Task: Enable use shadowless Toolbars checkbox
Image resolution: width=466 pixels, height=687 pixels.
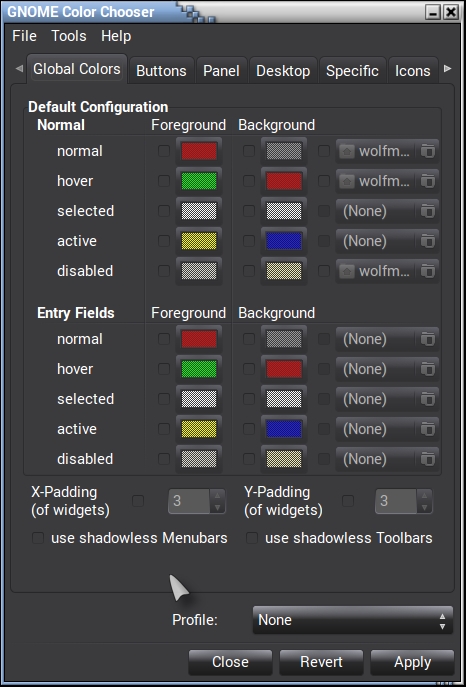Action: pyautogui.click(x=252, y=538)
